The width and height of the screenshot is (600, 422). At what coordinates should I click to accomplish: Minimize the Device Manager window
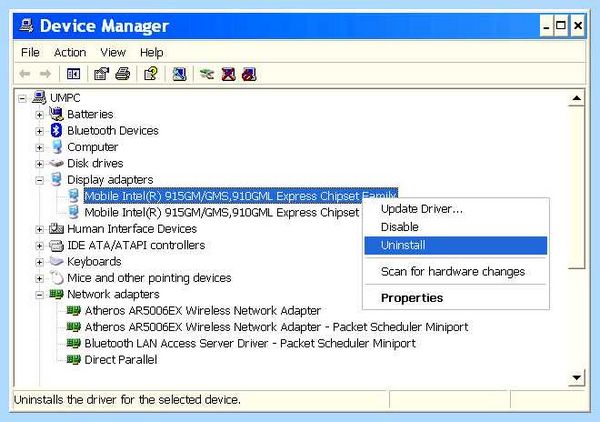point(546,26)
